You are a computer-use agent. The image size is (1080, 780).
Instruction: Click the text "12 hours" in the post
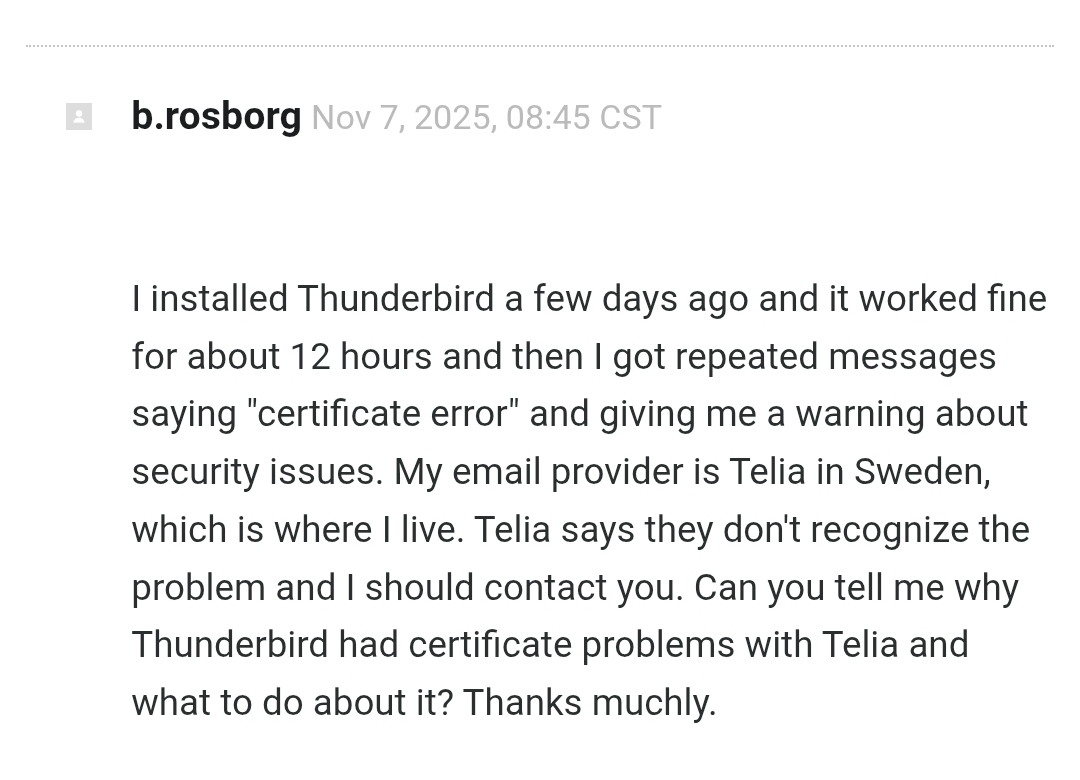361,357
